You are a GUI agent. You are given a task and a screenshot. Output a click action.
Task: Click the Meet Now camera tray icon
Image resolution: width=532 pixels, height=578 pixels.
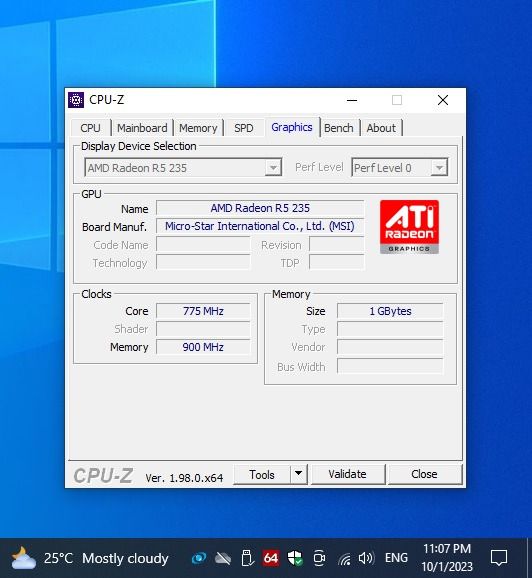319,558
